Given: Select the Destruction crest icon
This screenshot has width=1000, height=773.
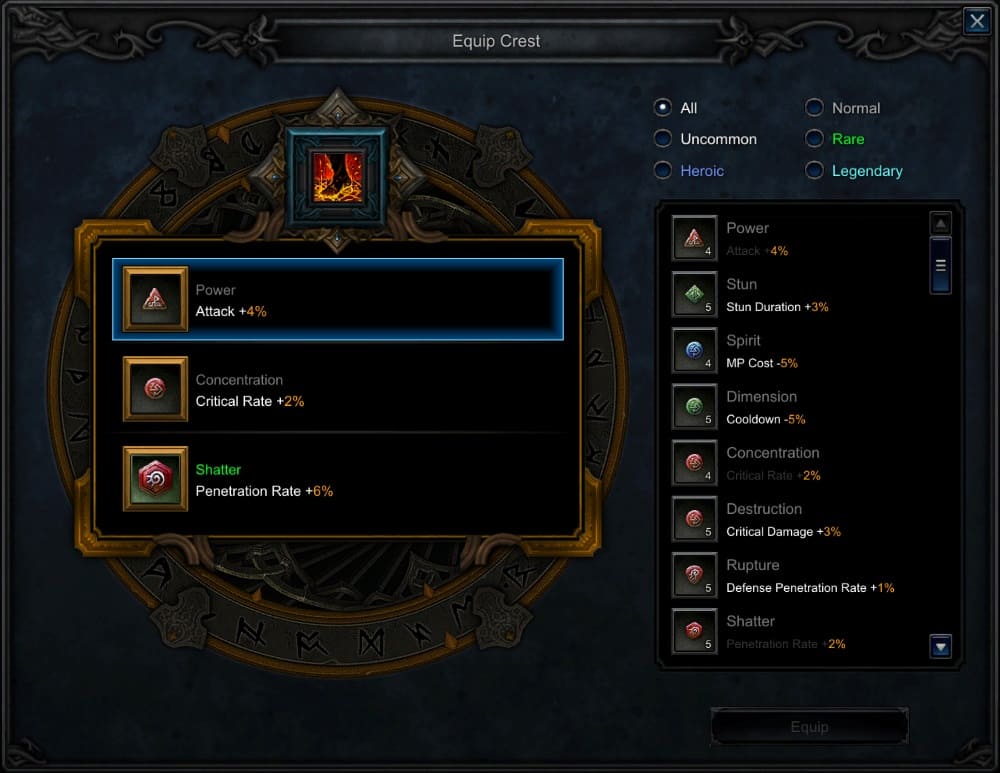Looking at the screenshot, I should (695, 519).
